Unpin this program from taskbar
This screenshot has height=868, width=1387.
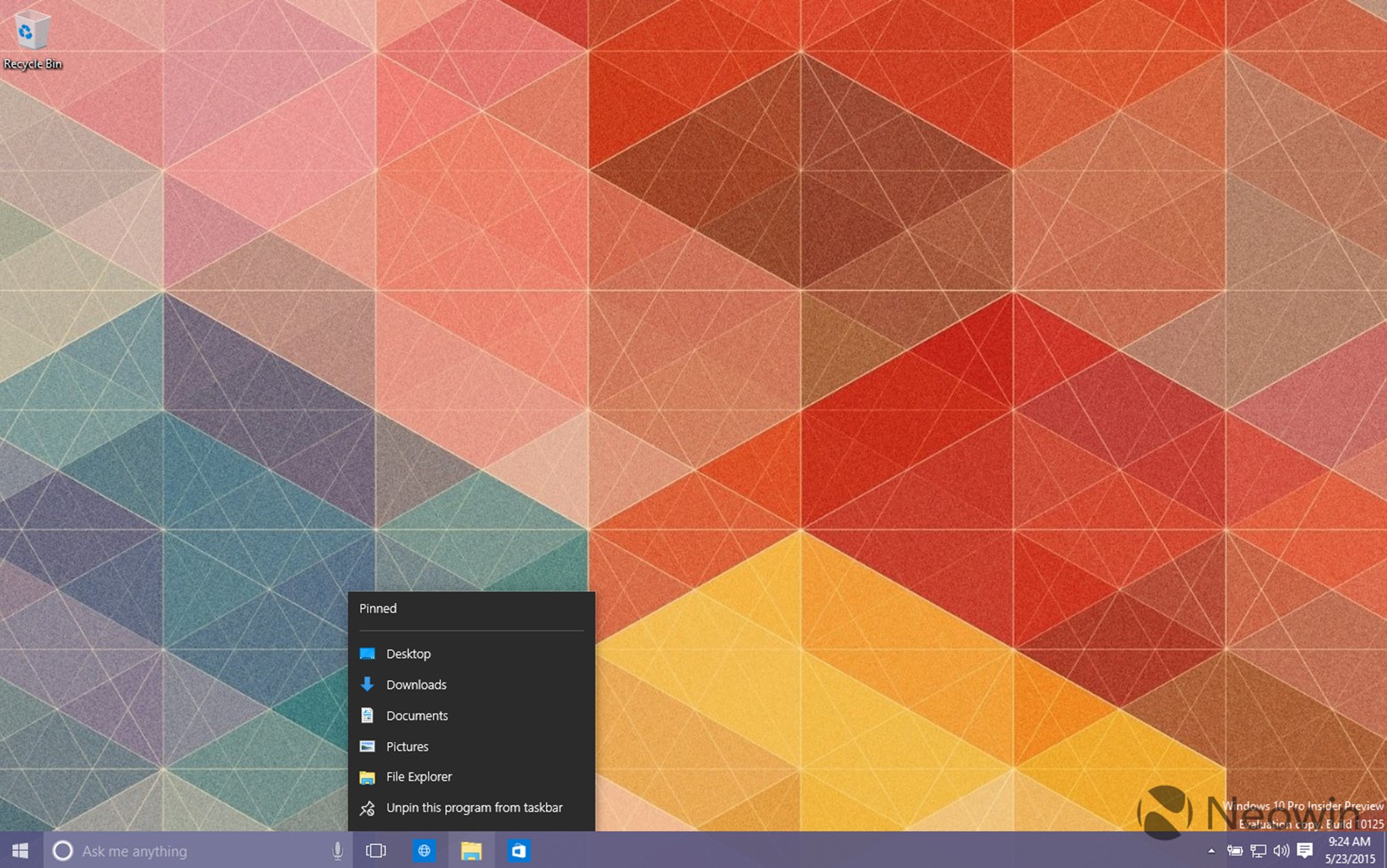click(x=474, y=808)
